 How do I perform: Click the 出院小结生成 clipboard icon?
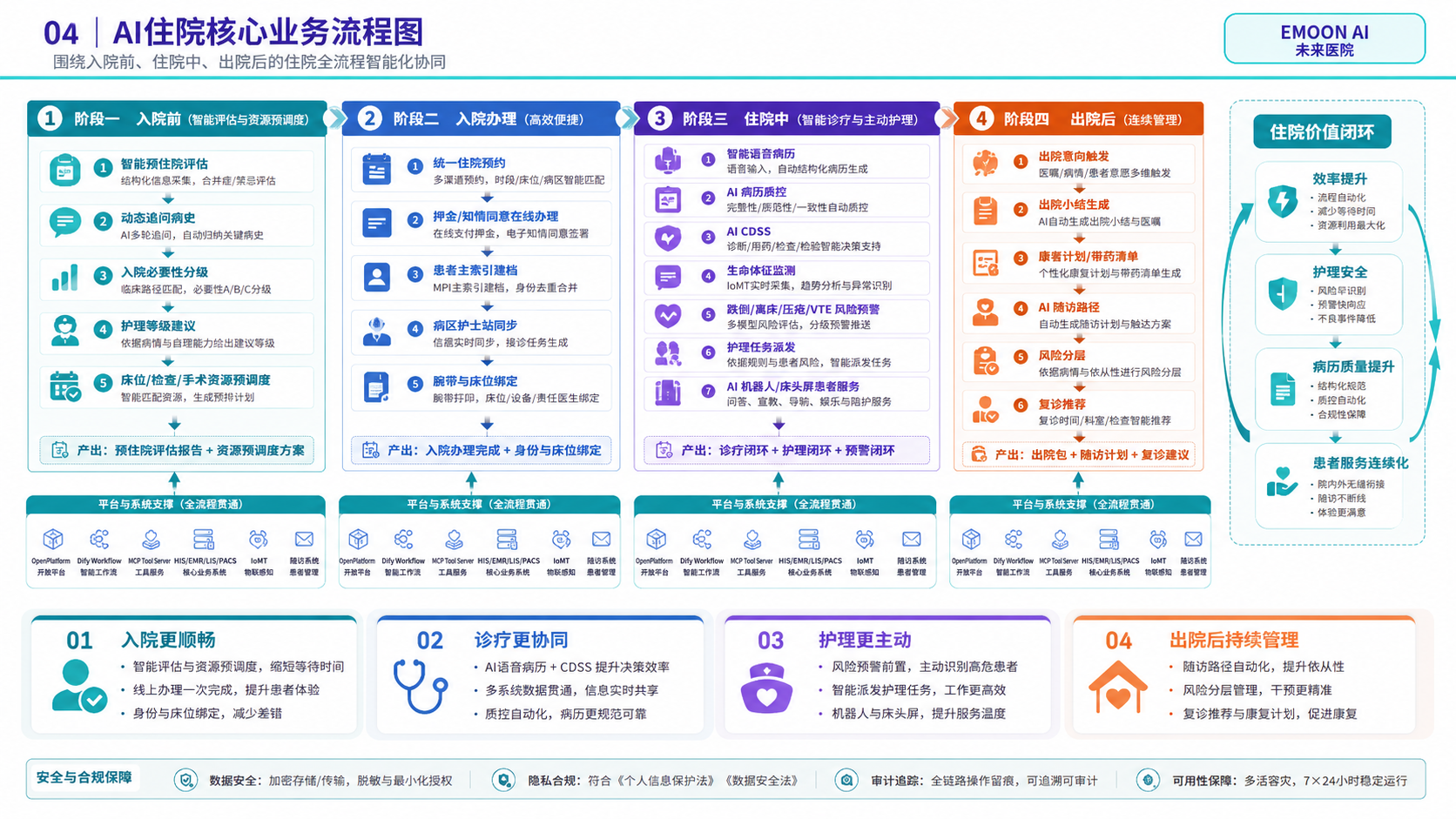[x=985, y=211]
